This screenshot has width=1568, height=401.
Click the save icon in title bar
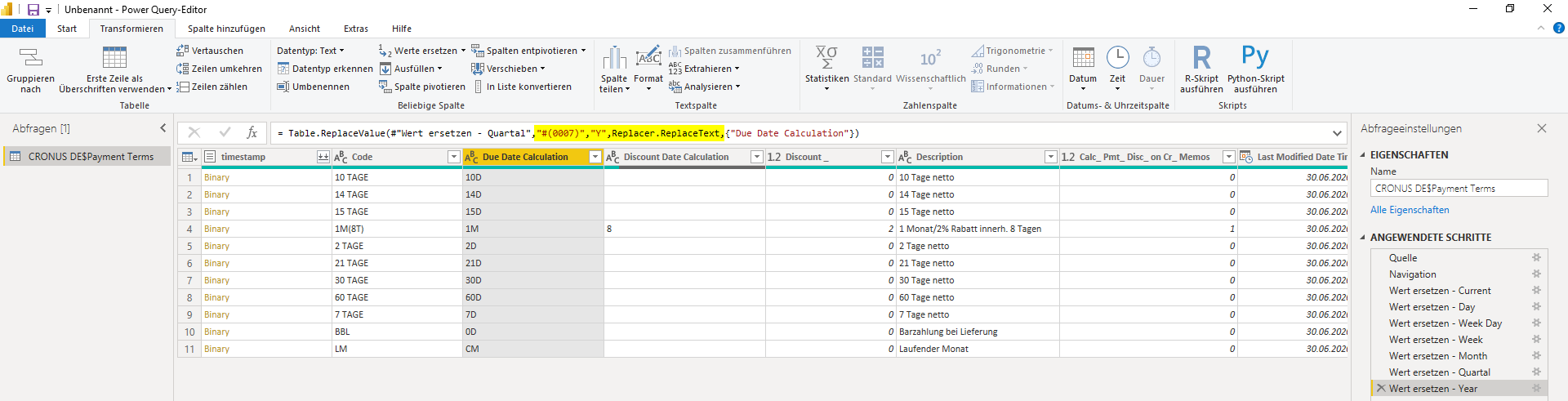[x=33, y=10]
